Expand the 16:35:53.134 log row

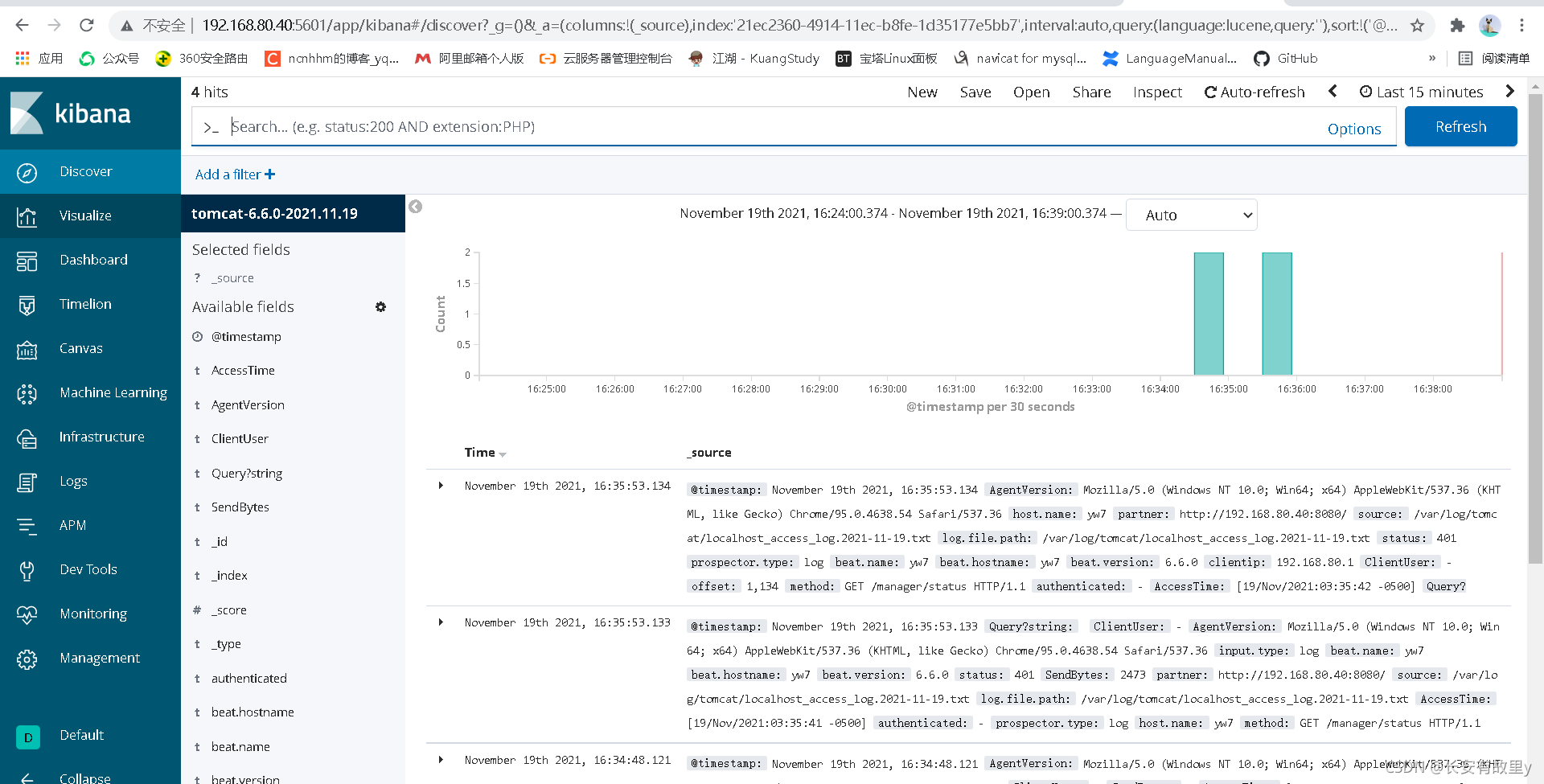pos(441,486)
